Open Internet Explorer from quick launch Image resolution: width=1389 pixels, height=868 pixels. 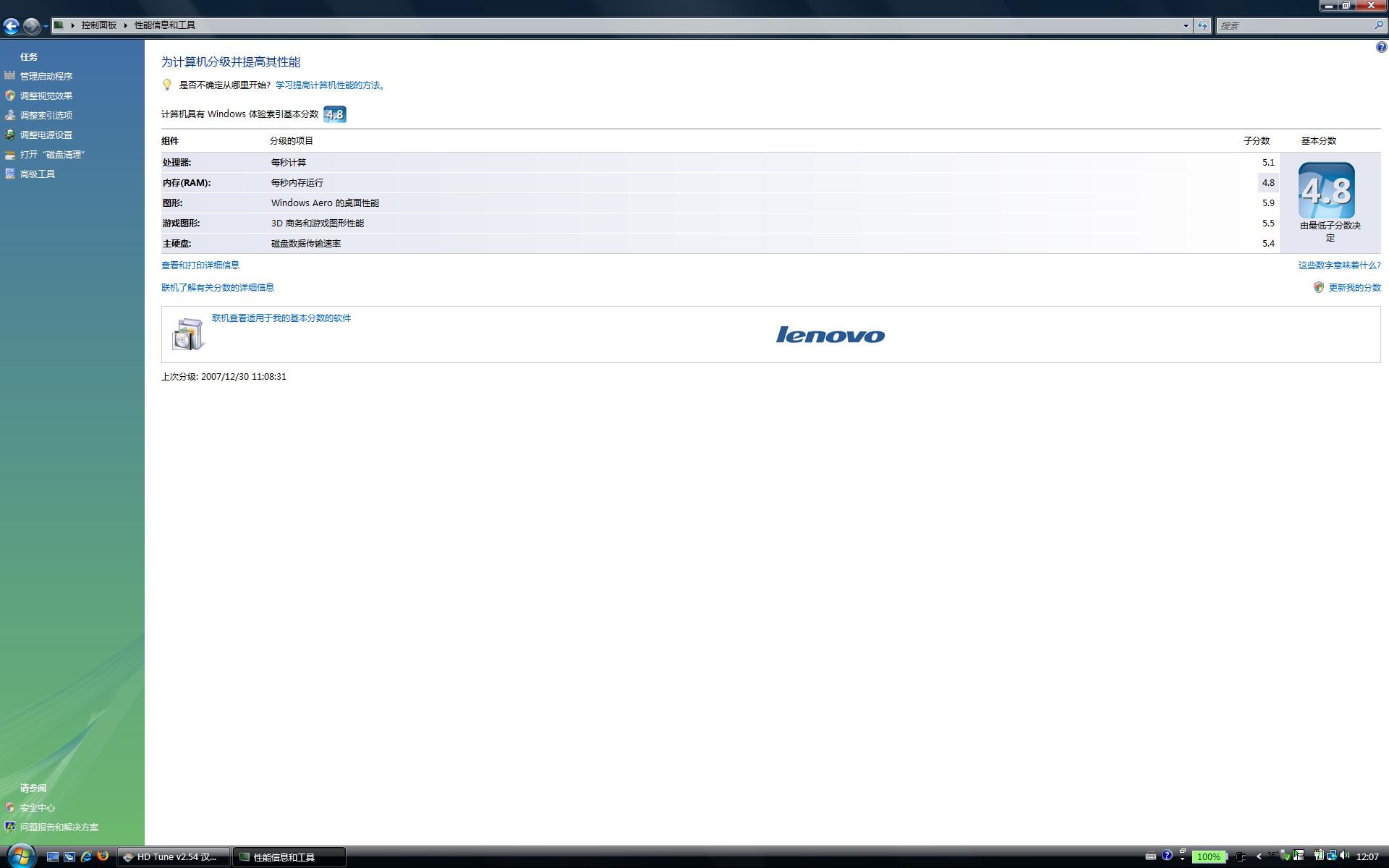86,856
